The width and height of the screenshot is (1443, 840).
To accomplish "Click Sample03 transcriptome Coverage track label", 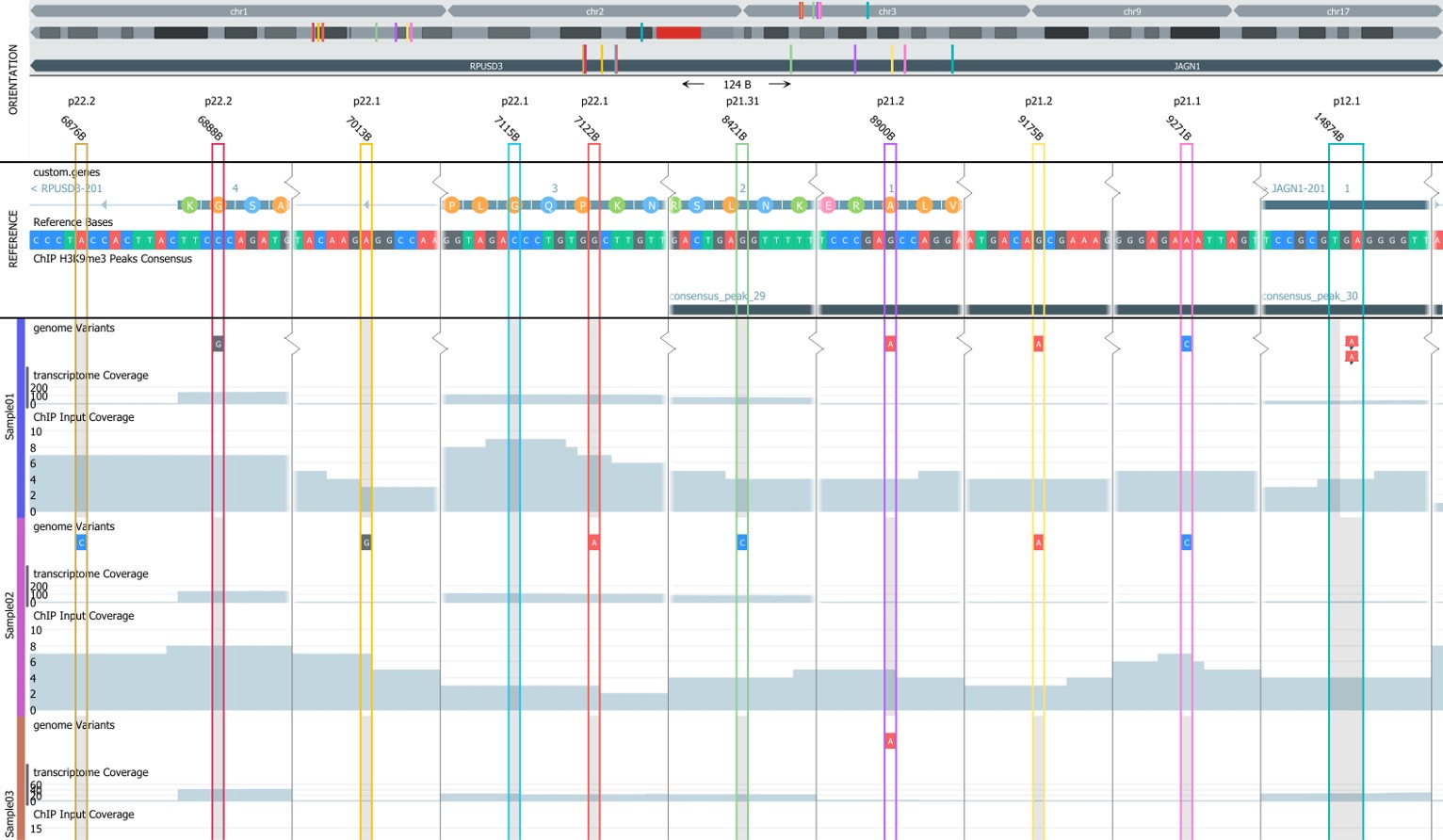I will coord(90,772).
